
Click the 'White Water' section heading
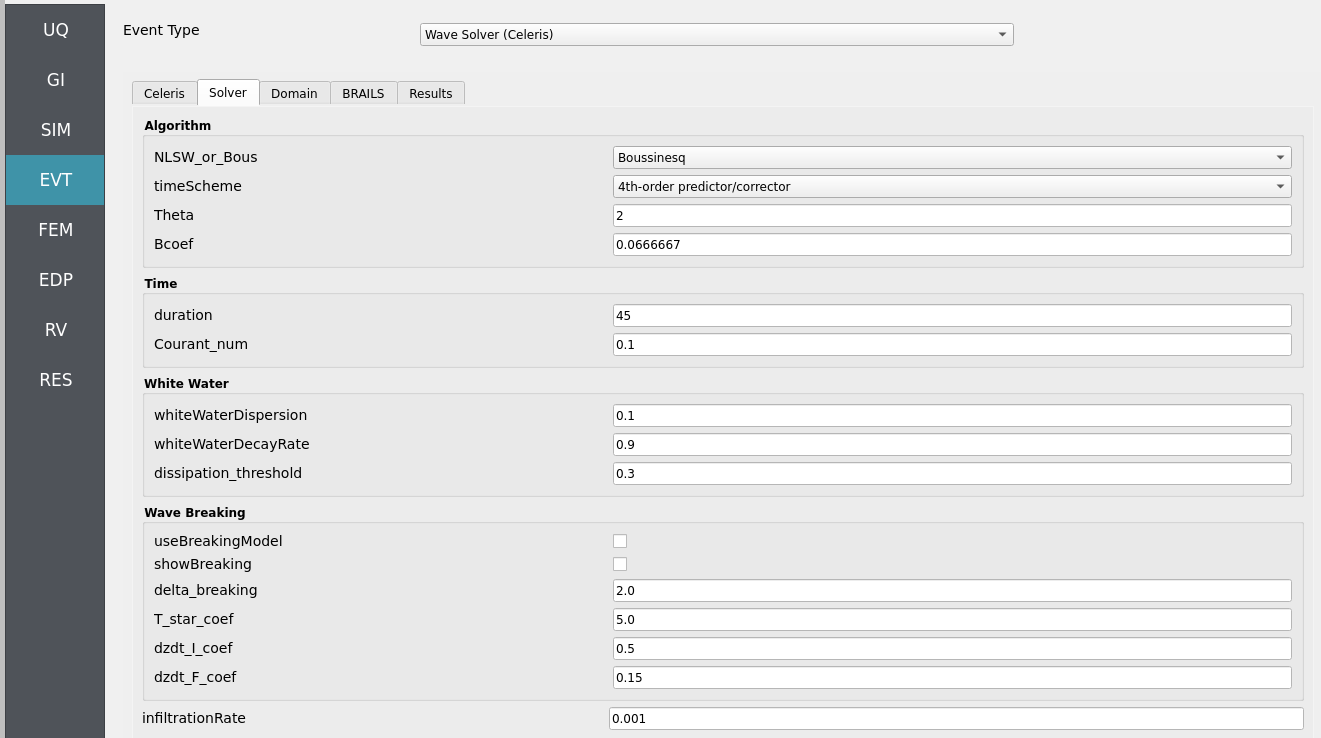186,384
